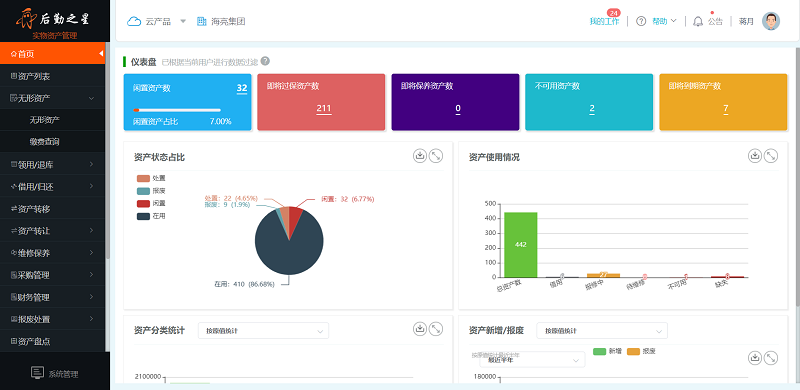This screenshot has width=800, height=390.
Task: Download the 资产分类统计 chart
Action: point(420,329)
